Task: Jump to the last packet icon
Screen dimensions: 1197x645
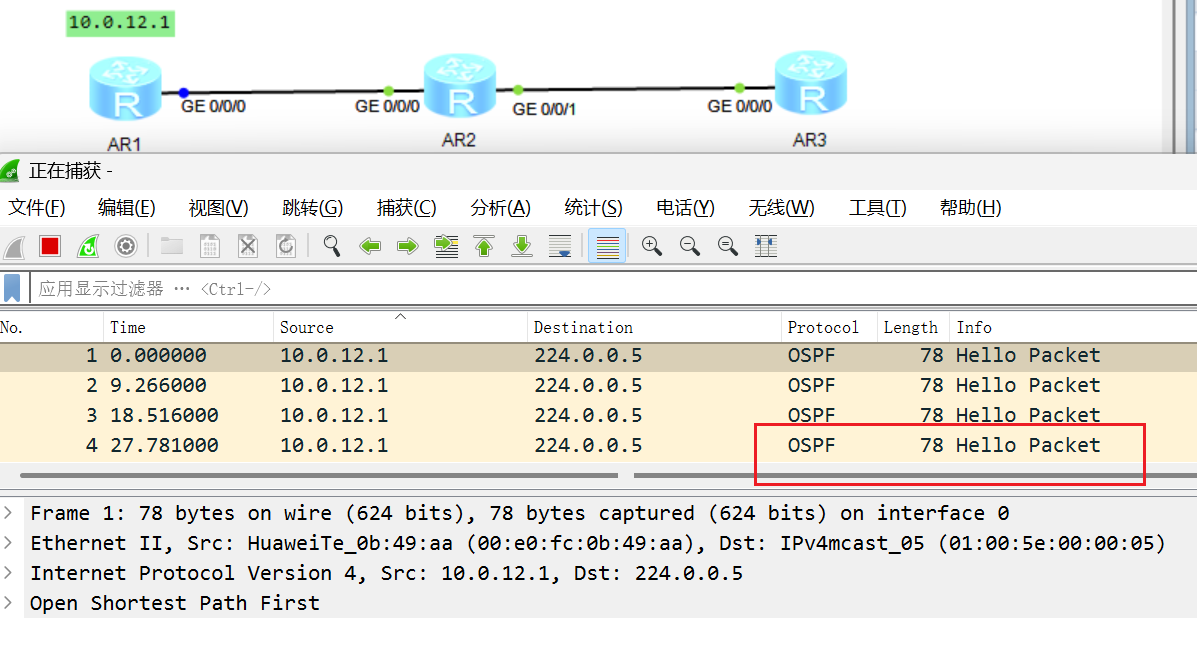Action: tap(522, 246)
